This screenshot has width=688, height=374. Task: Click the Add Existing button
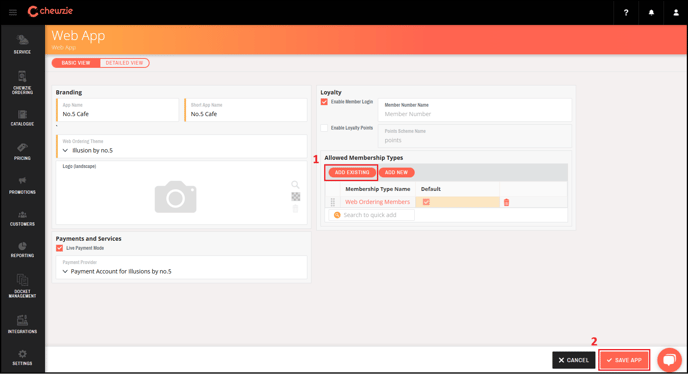[352, 173]
